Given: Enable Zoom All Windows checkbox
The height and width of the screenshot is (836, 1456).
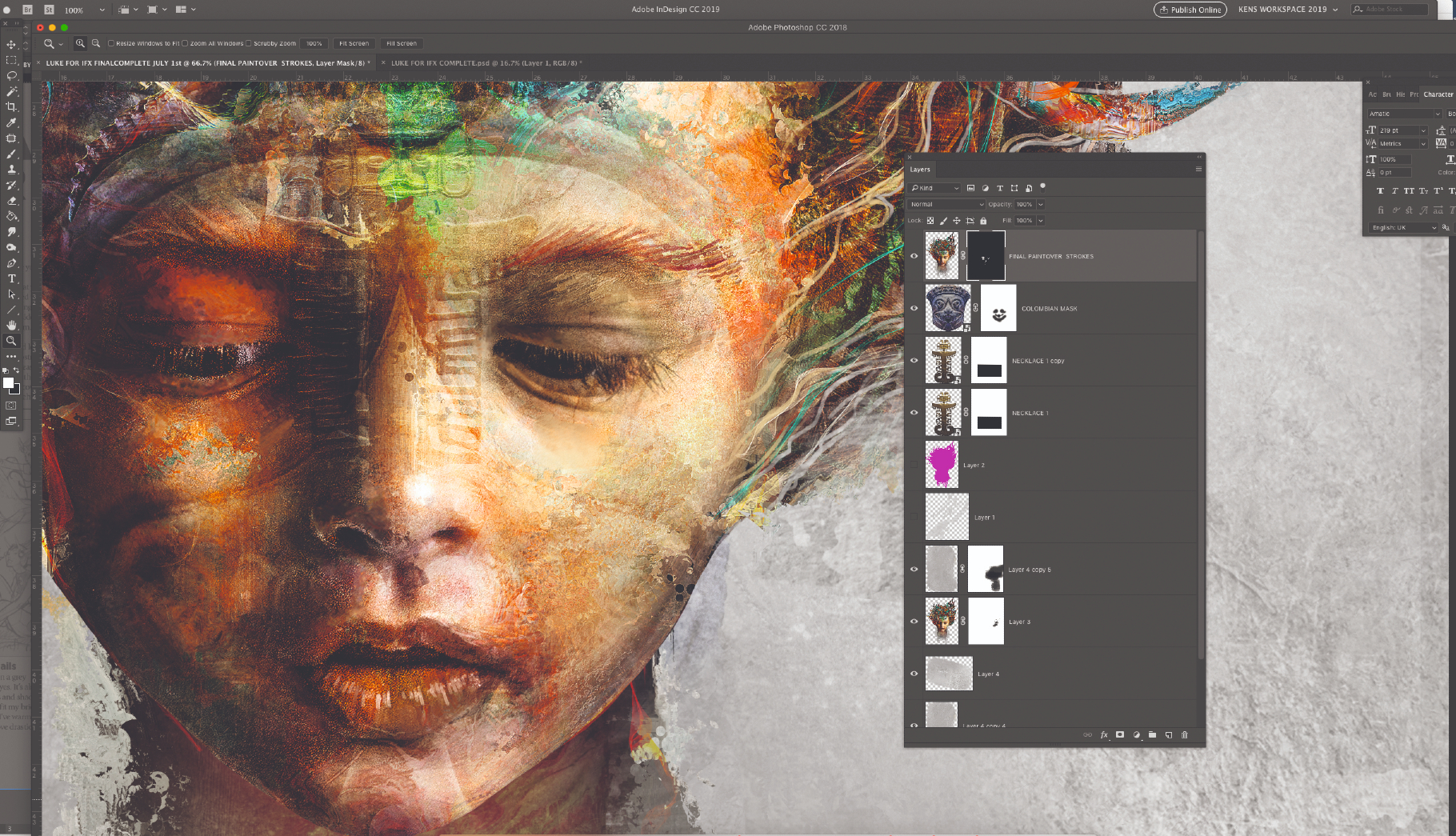Looking at the screenshot, I should (x=185, y=43).
